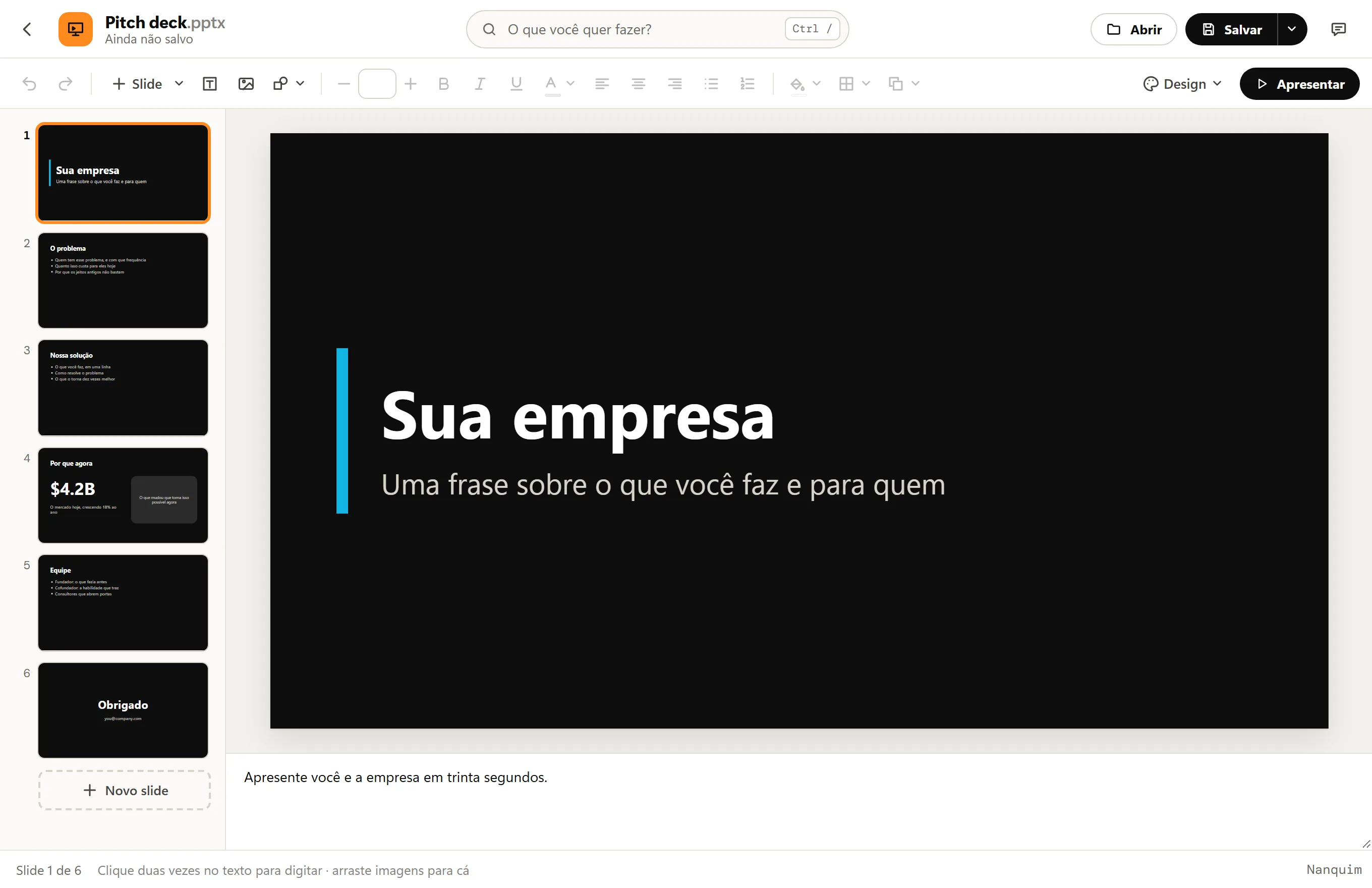Screen dimensions: 1372x888
Task: Decrease the font size
Action: pyautogui.click(x=344, y=84)
